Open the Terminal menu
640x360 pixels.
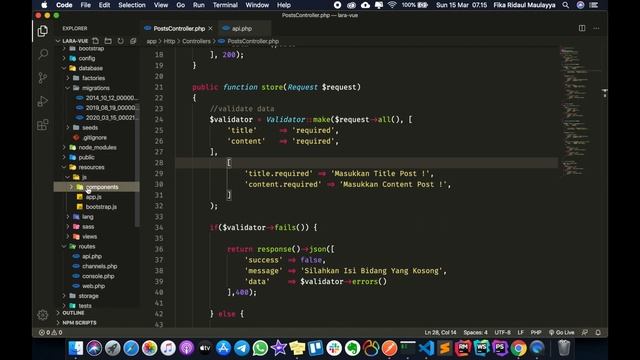pos(225,5)
